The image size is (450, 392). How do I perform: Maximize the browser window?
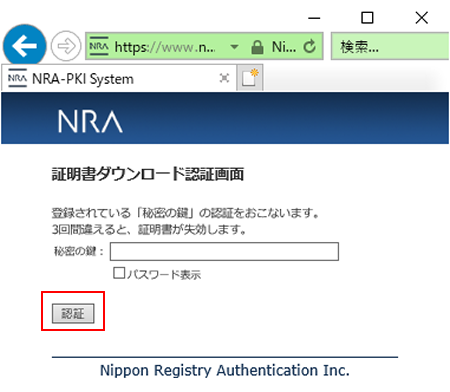367,18
